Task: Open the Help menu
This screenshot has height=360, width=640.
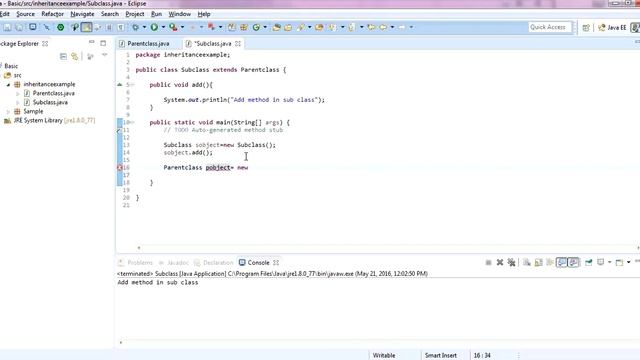Action: pyautogui.click(x=204, y=14)
